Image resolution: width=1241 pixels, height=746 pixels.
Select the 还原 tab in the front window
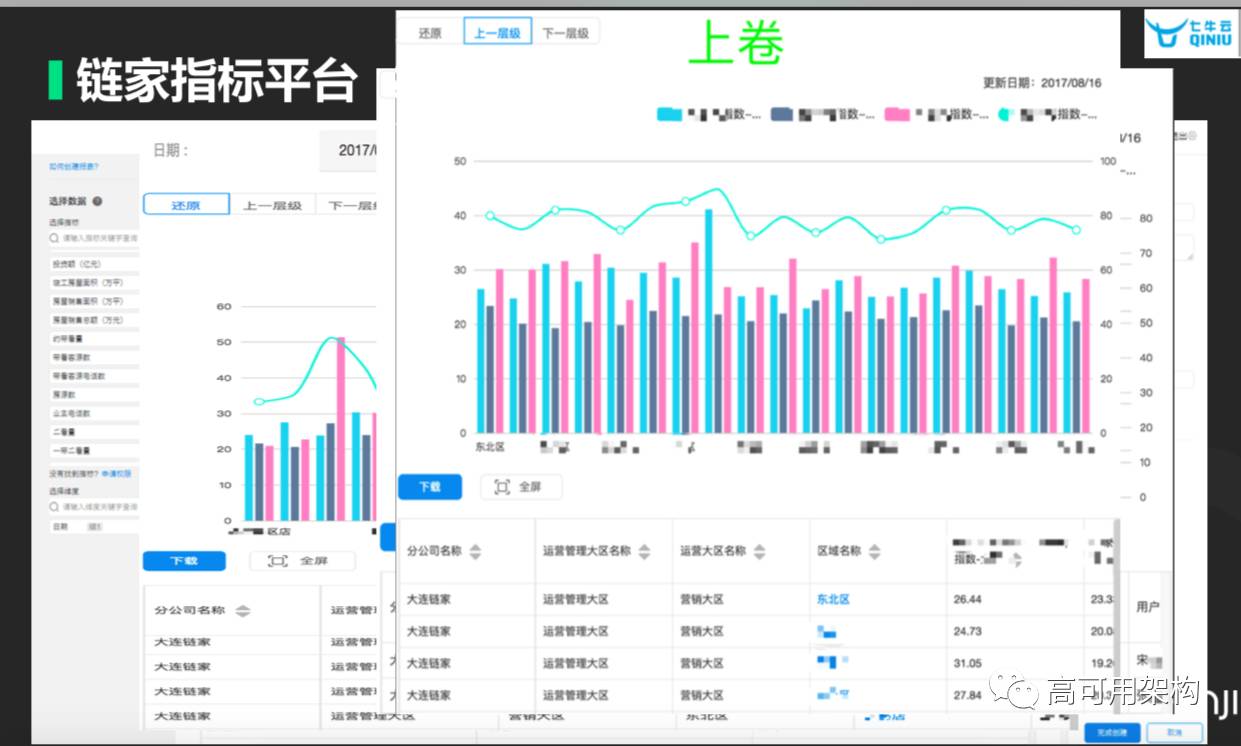(x=430, y=32)
